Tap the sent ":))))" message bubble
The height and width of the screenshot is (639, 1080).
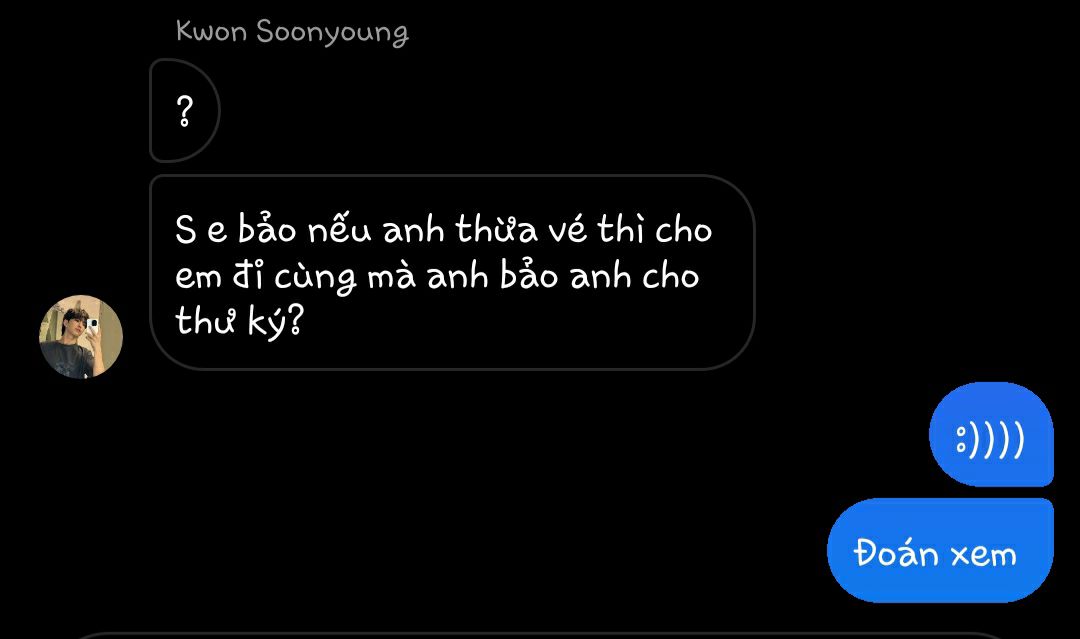(x=991, y=434)
